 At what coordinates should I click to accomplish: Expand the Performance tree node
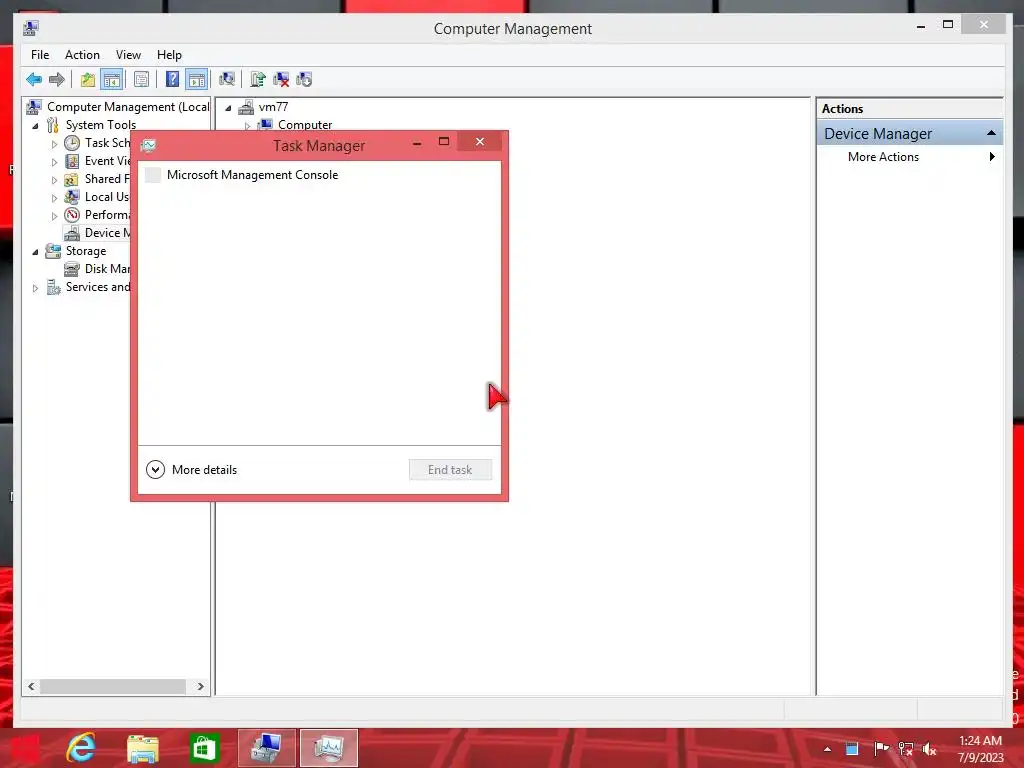[55, 216]
